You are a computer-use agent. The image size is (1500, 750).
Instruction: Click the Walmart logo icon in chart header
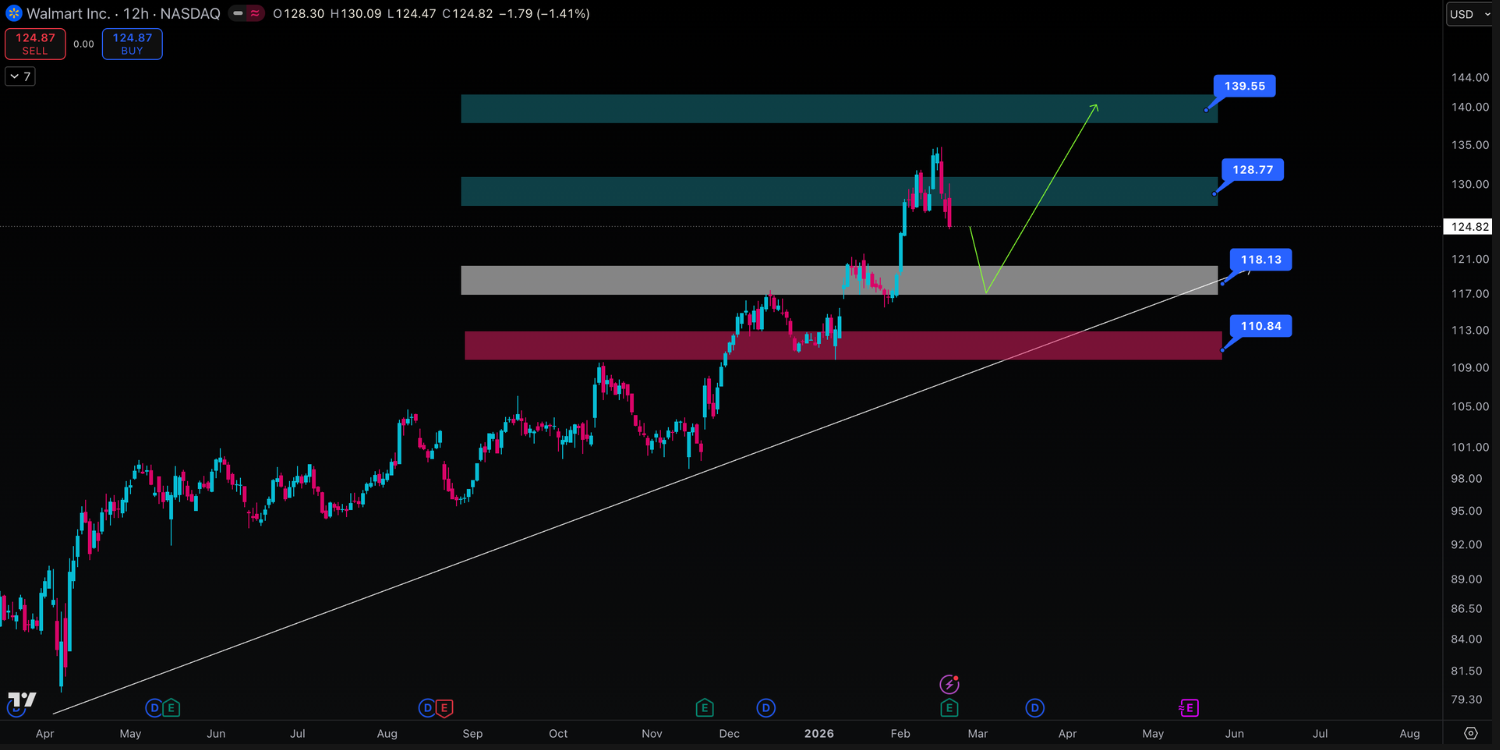(12, 14)
